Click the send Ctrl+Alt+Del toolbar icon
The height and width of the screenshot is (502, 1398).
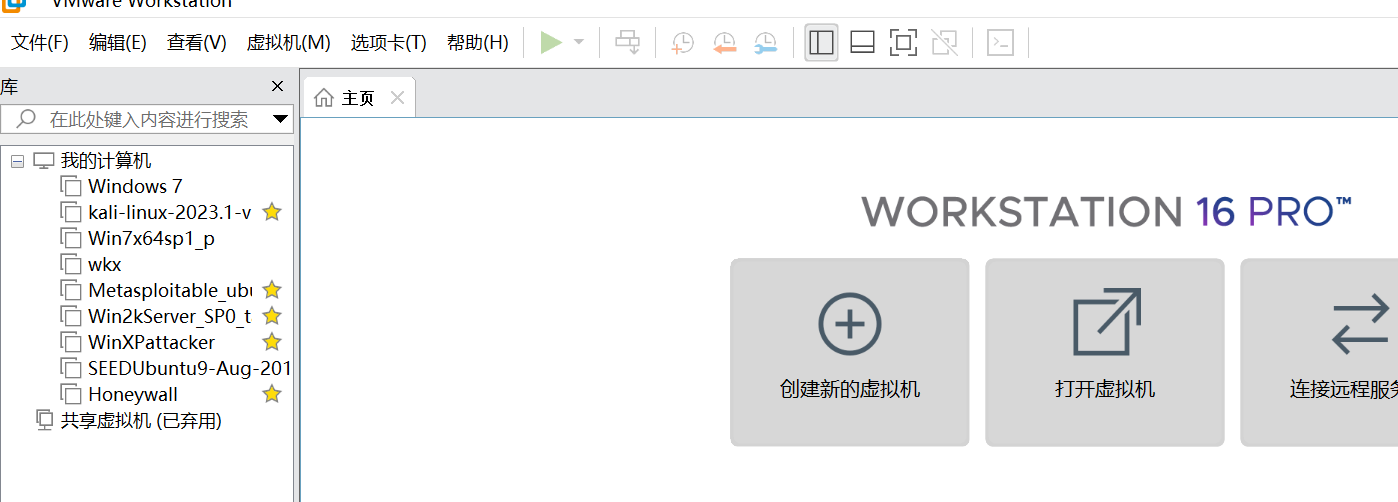pyautogui.click(x=627, y=43)
